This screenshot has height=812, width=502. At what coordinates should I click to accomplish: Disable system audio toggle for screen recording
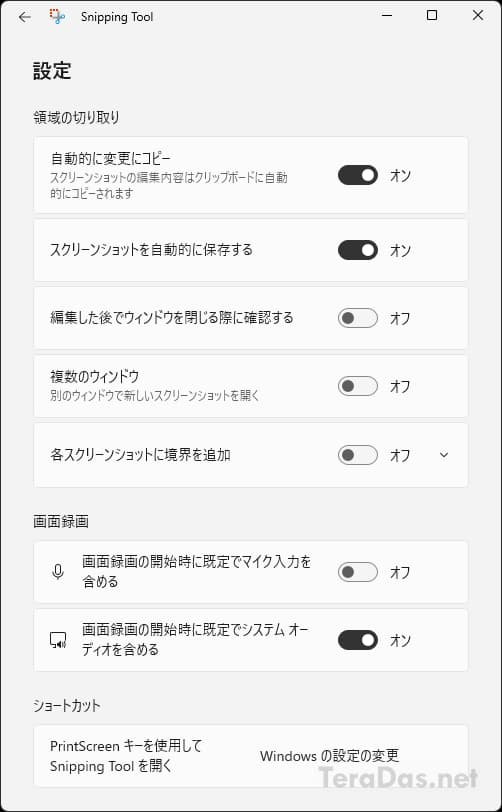pos(357,640)
